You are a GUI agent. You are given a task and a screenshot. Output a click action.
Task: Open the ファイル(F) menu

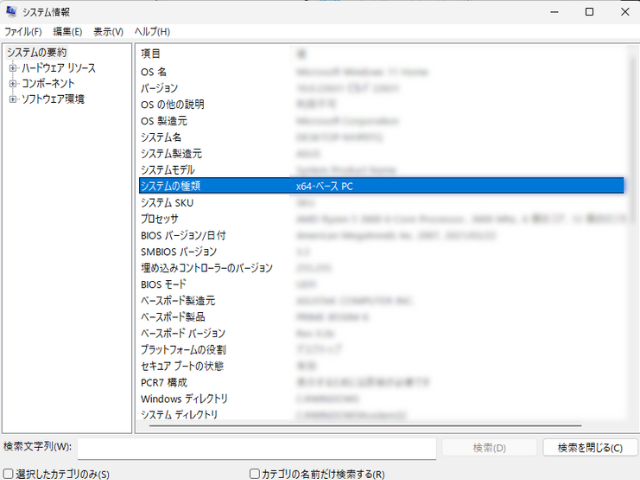point(23,31)
